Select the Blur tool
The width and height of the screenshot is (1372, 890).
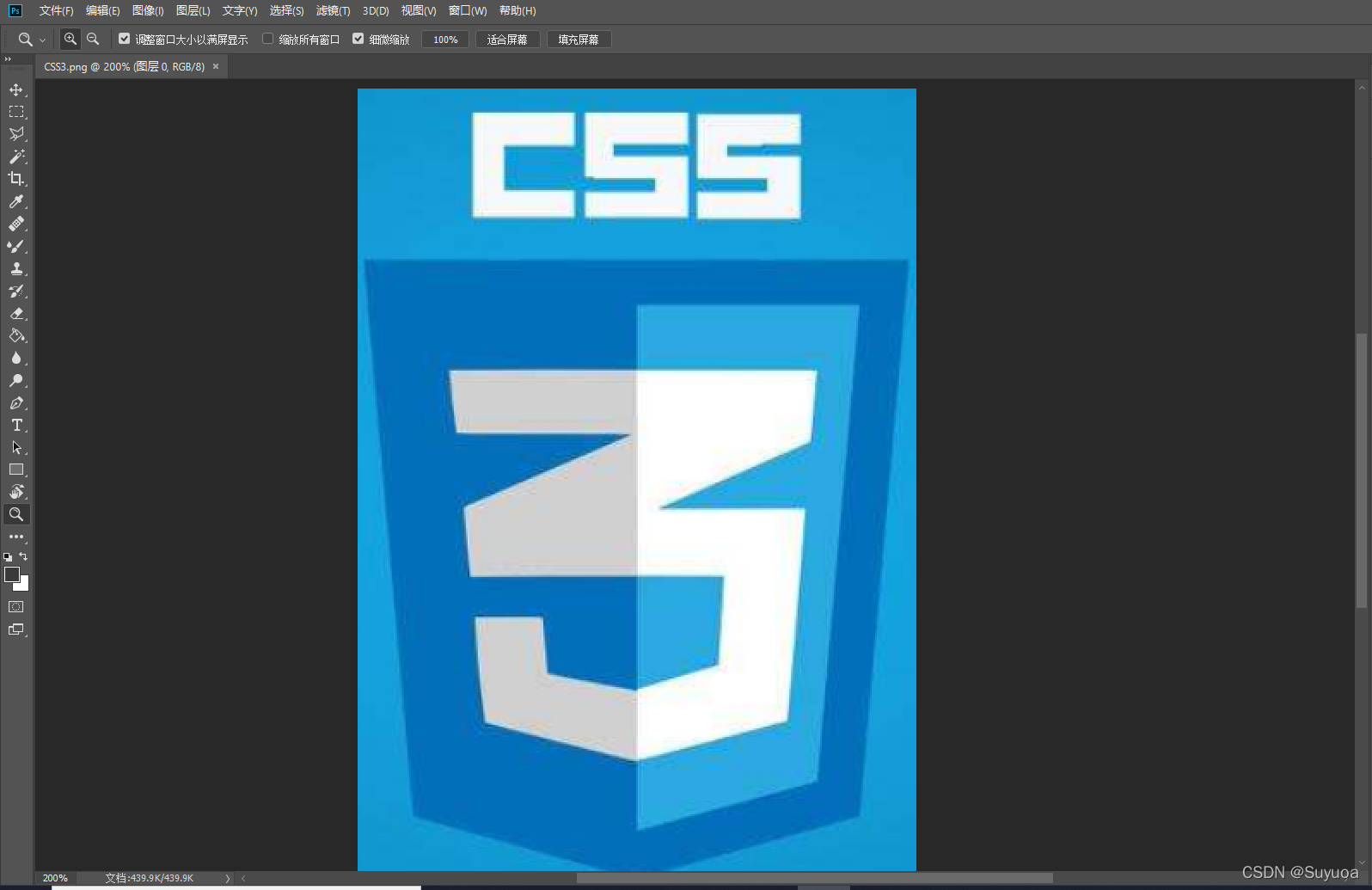16,358
